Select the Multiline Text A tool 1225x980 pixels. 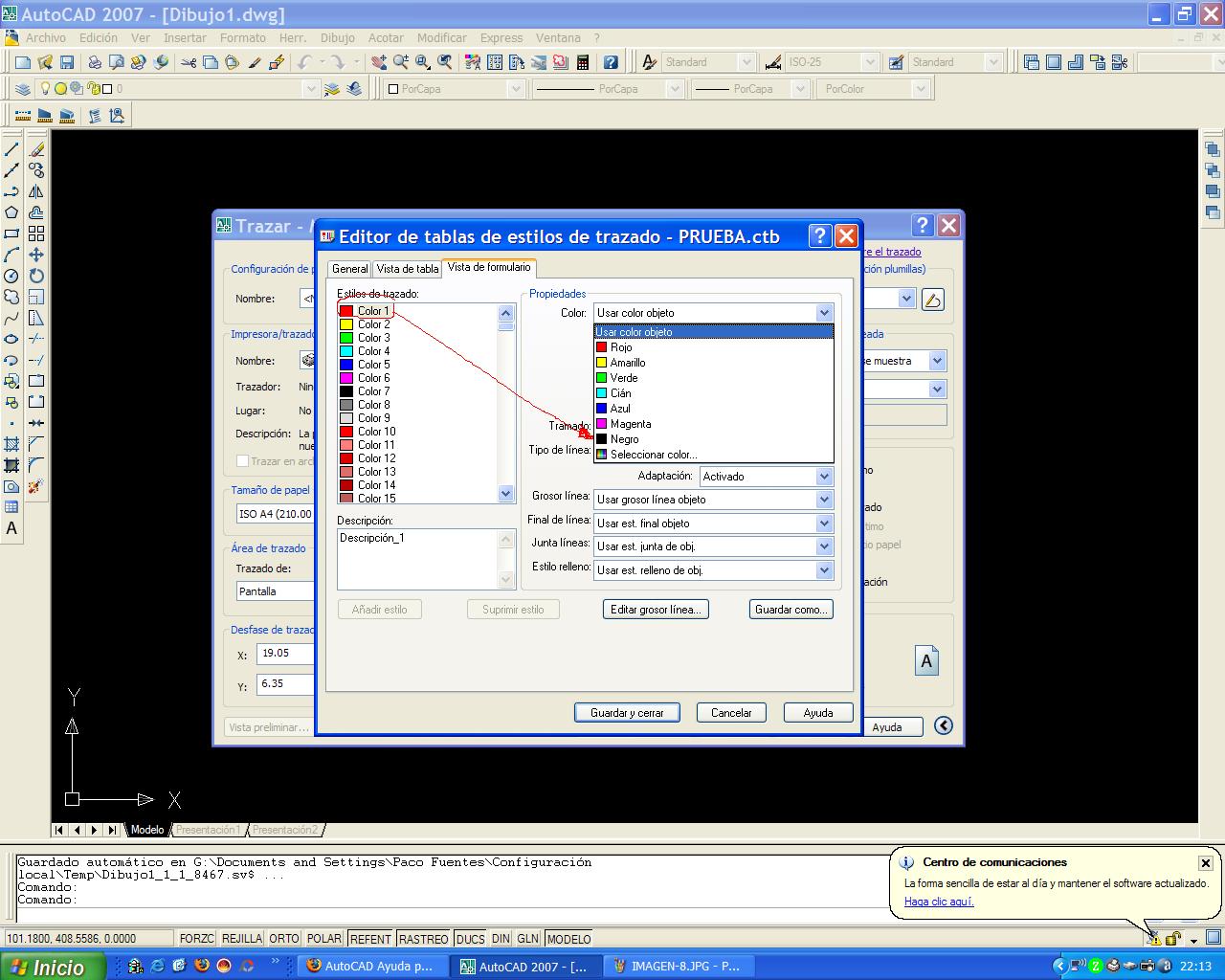pos(11,528)
